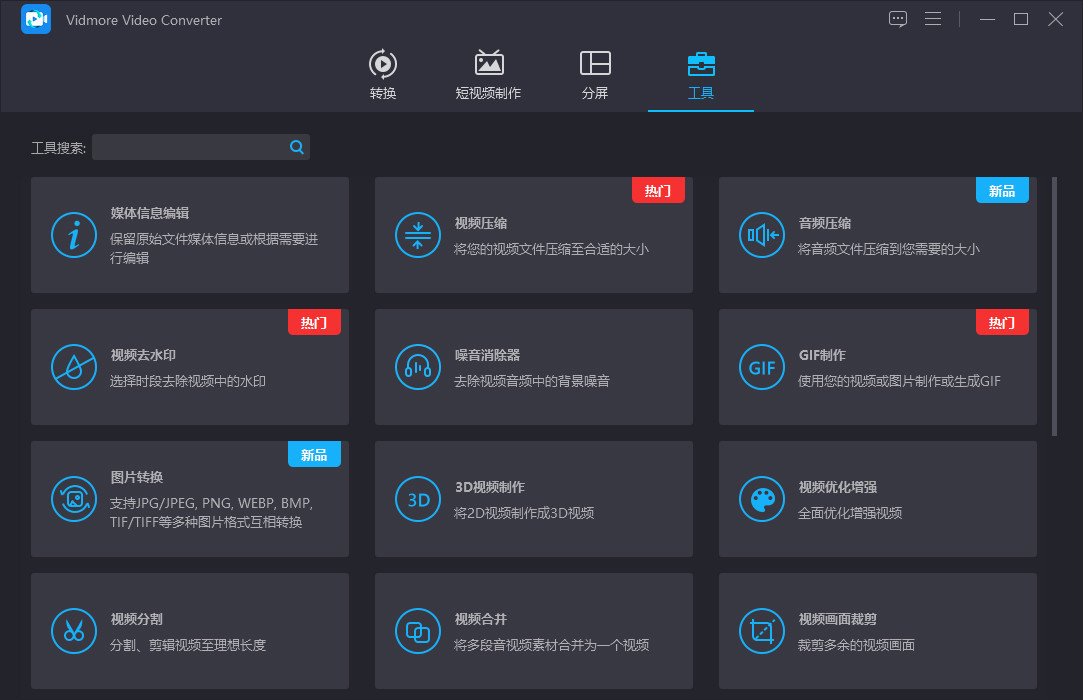The height and width of the screenshot is (700, 1083).
Task: Click the Vidmore app logo icon
Action: [x=36, y=19]
